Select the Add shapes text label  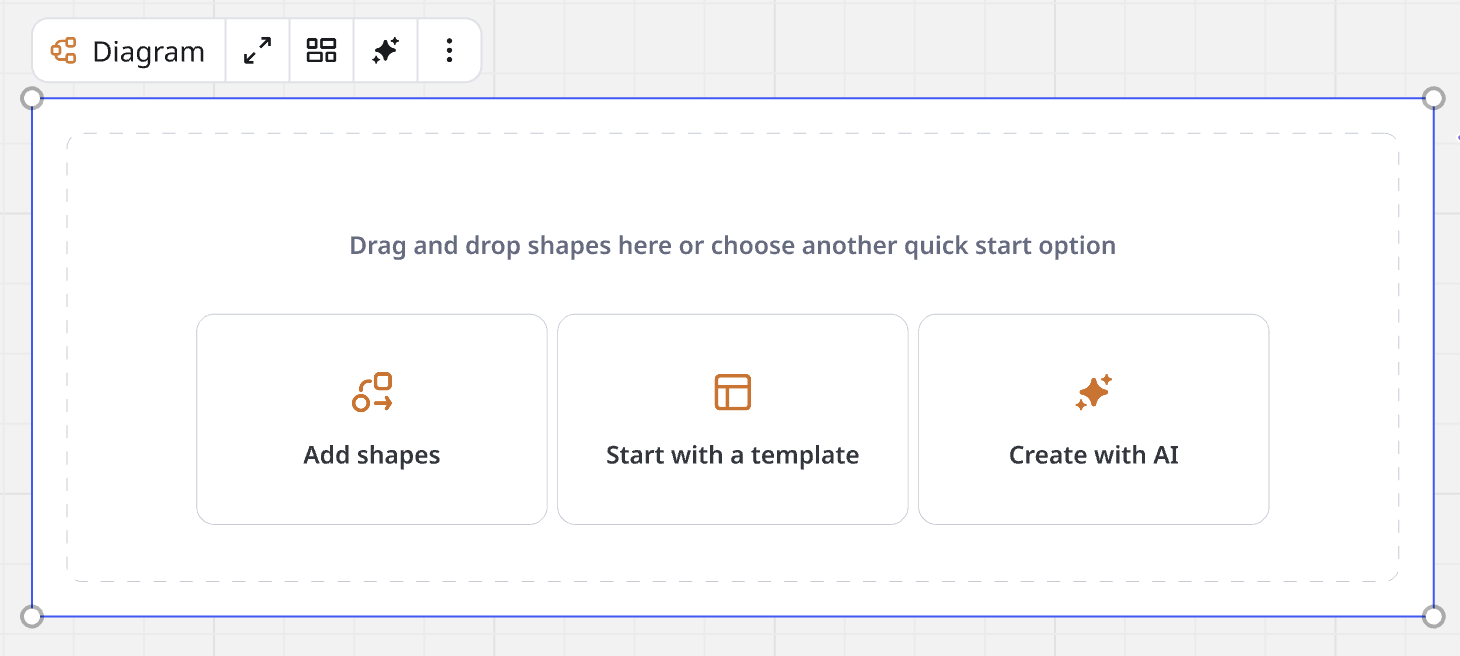click(372, 455)
